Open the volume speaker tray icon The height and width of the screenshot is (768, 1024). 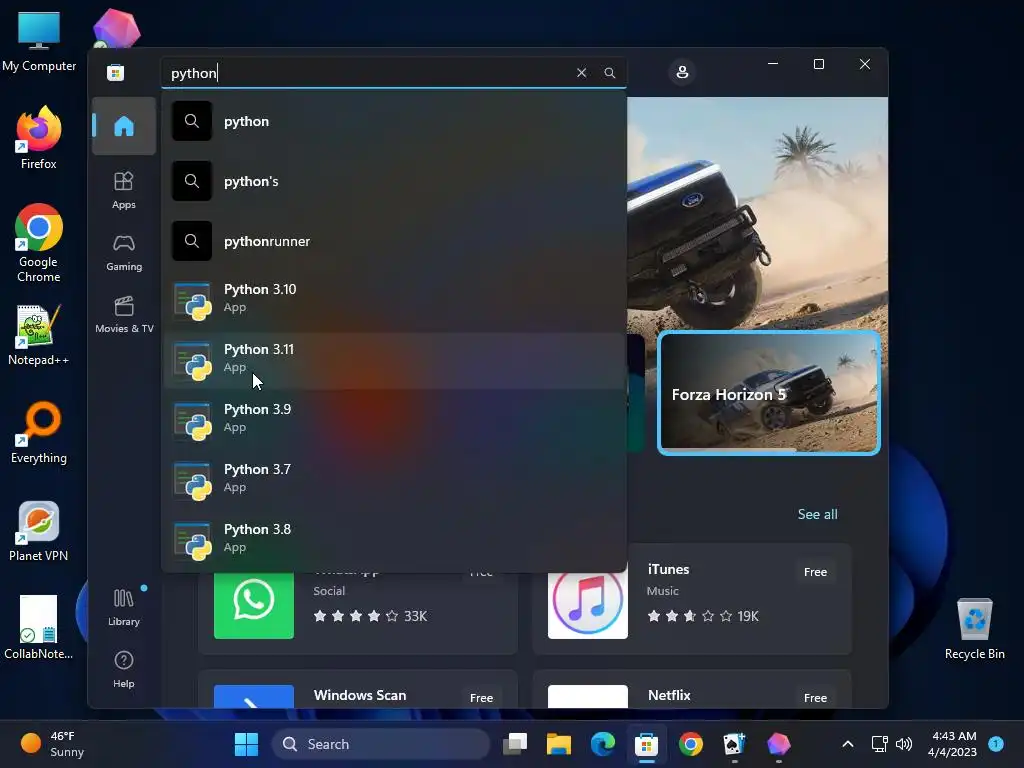click(x=904, y=744)
